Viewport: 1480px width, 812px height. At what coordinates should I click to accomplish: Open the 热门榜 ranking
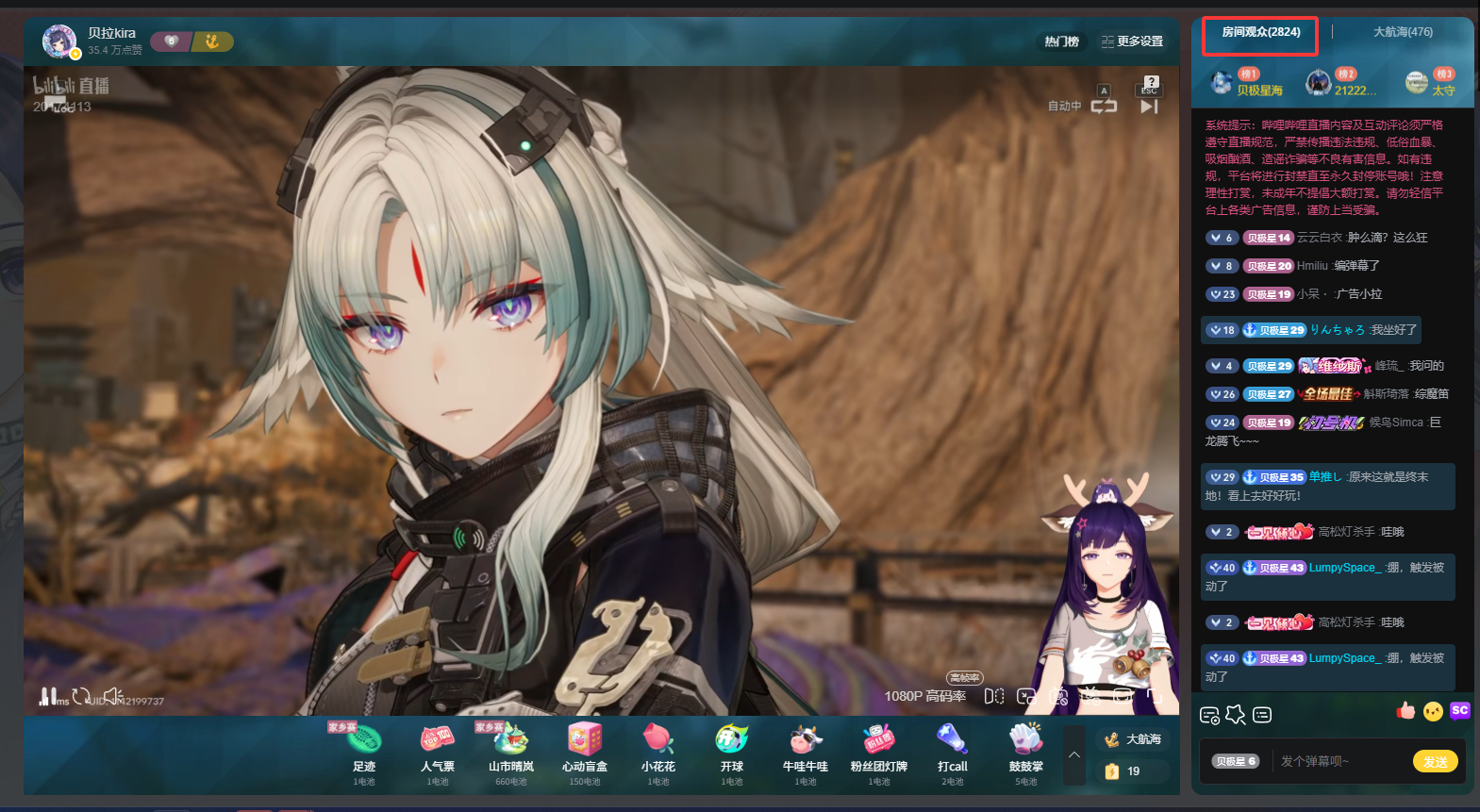[x=1062, y=41]
